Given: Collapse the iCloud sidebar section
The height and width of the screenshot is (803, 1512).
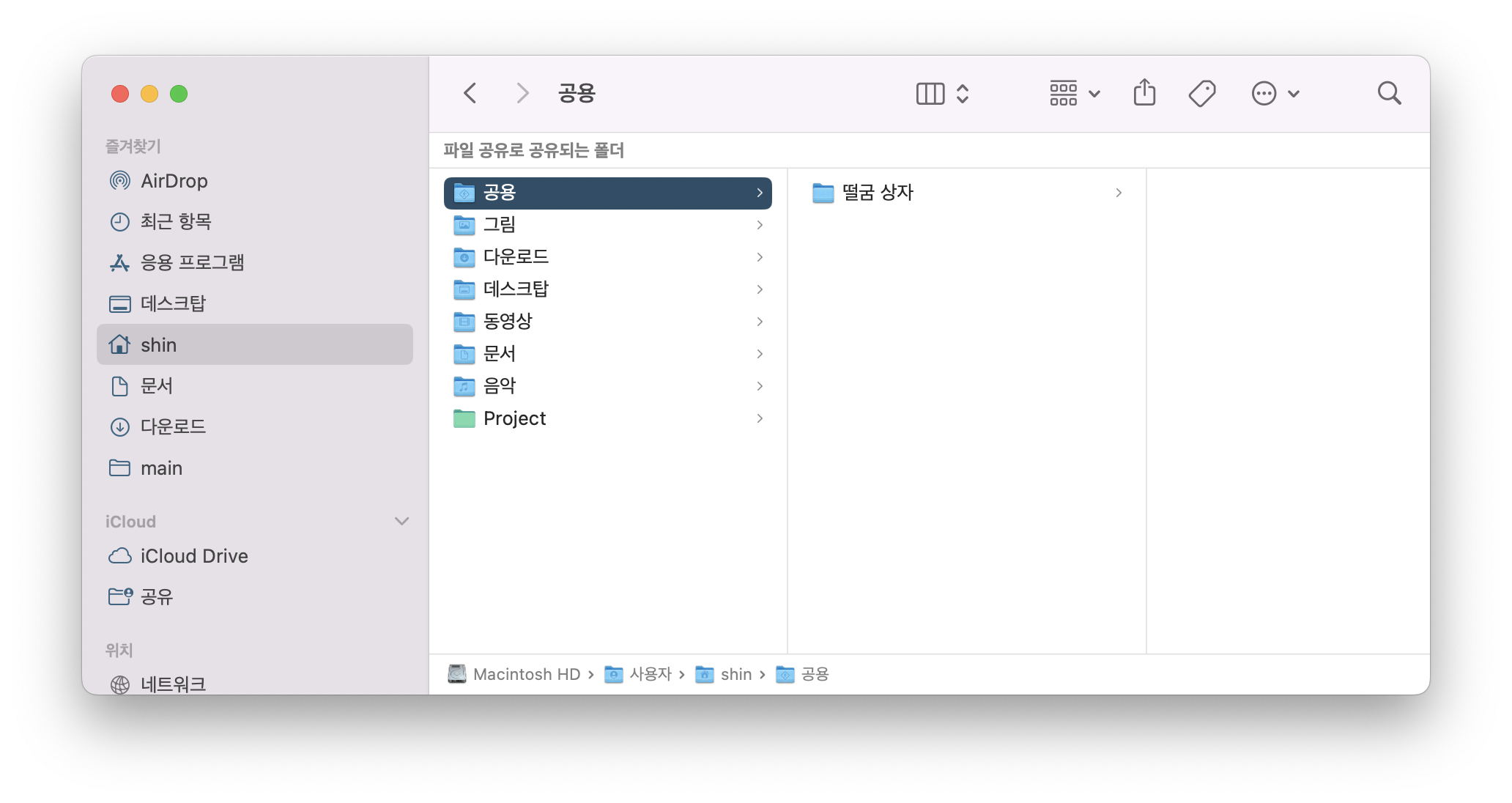Looking at the screenshot, I should pyautogui.click(x=401, y=522).
